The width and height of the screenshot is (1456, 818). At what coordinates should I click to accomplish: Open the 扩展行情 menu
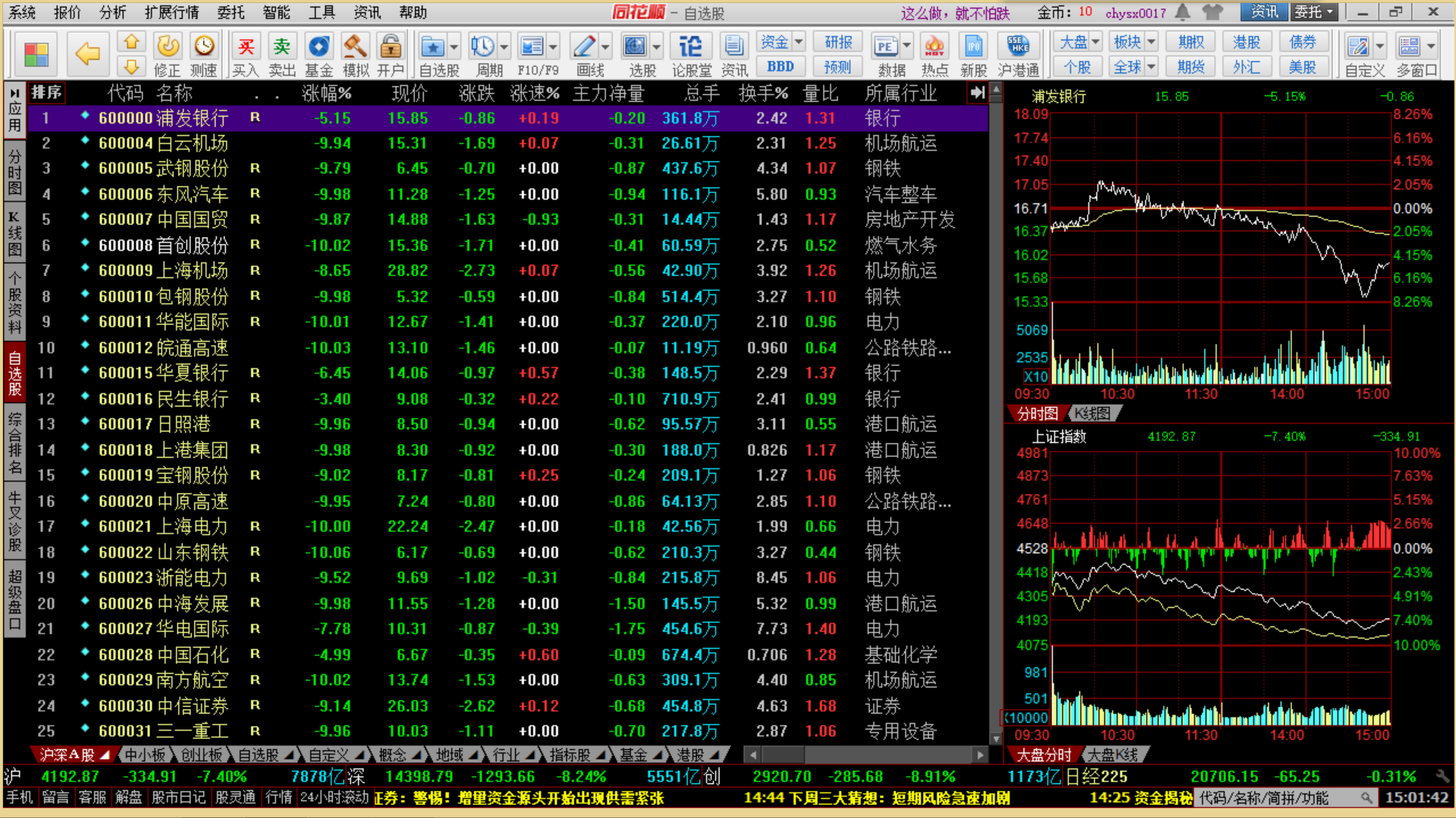[x=172, y=12]
